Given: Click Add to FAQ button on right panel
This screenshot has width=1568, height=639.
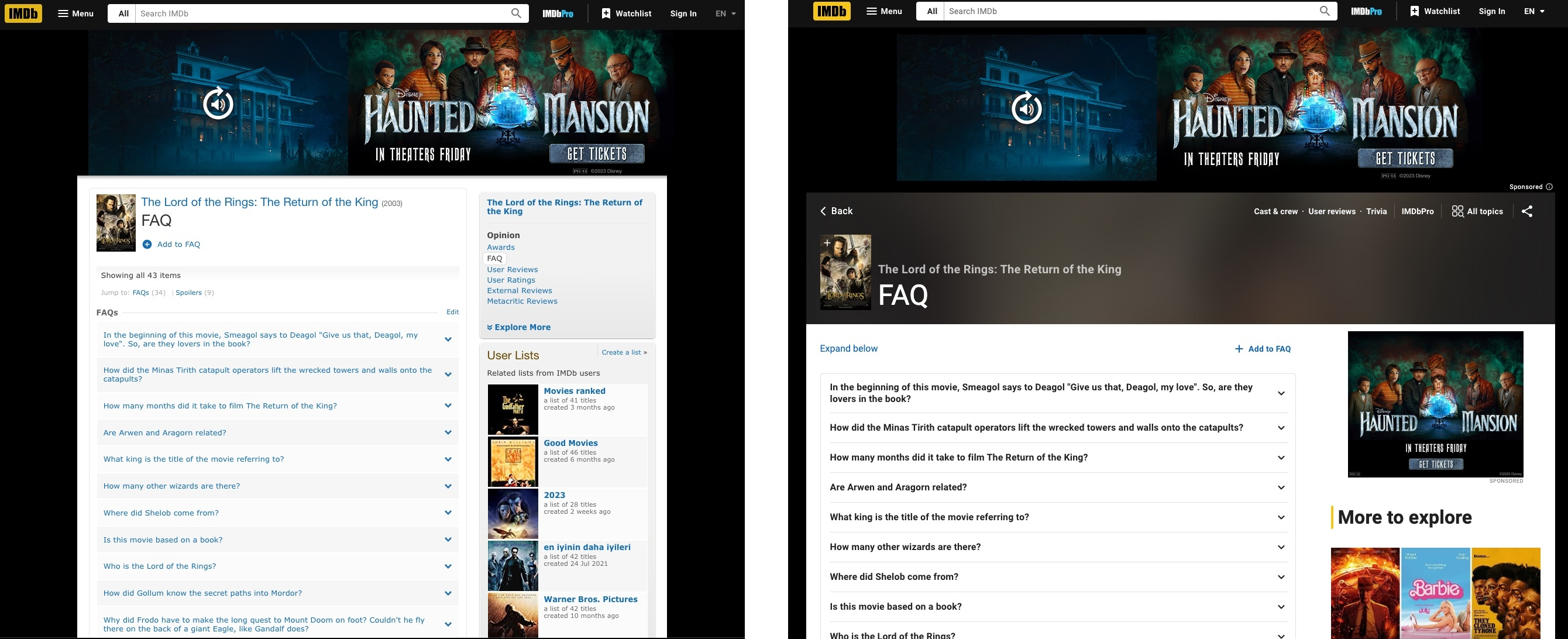Looking at the screenshot, I should pyautogui.click(x=1262, y=349).
